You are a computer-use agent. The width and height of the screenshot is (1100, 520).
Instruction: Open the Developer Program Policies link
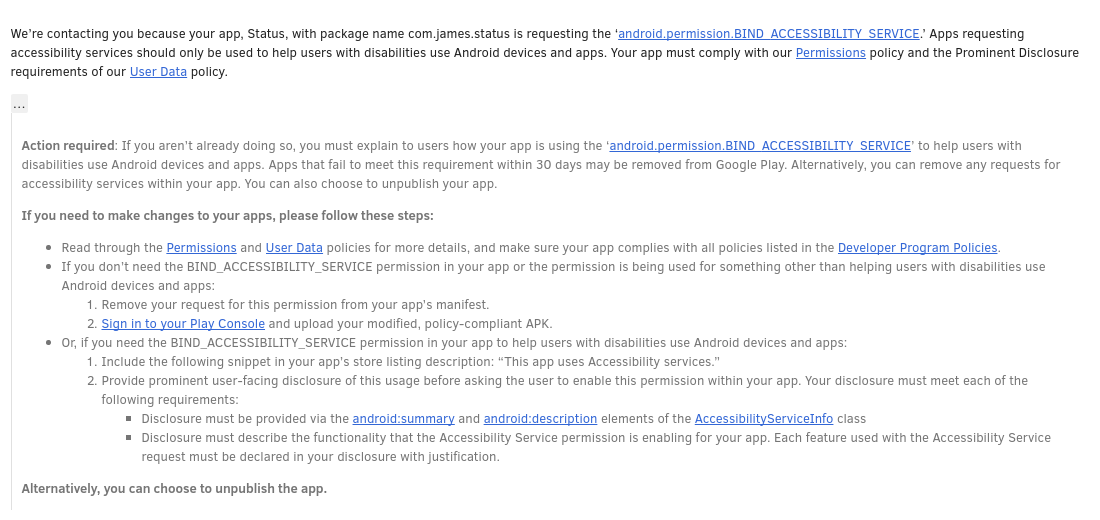(x=917, y=248)
